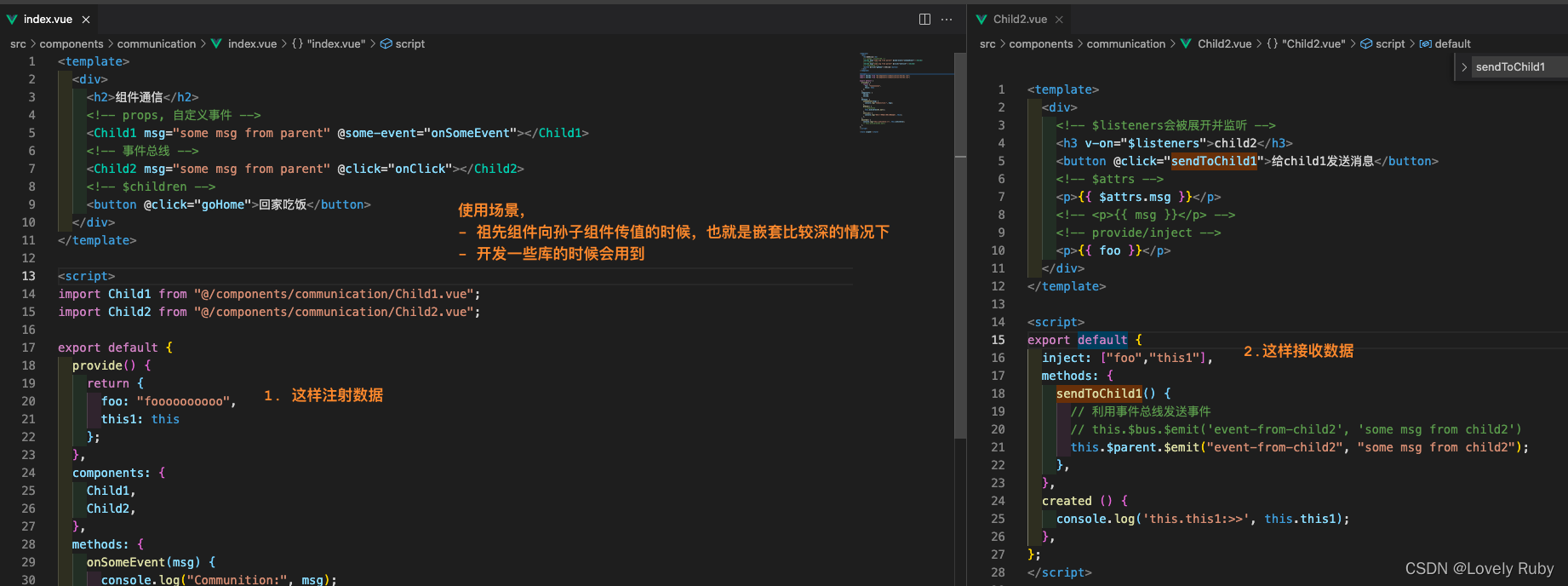
Task: Click the "components: {" line in index.vue
Action: (119, 473)
